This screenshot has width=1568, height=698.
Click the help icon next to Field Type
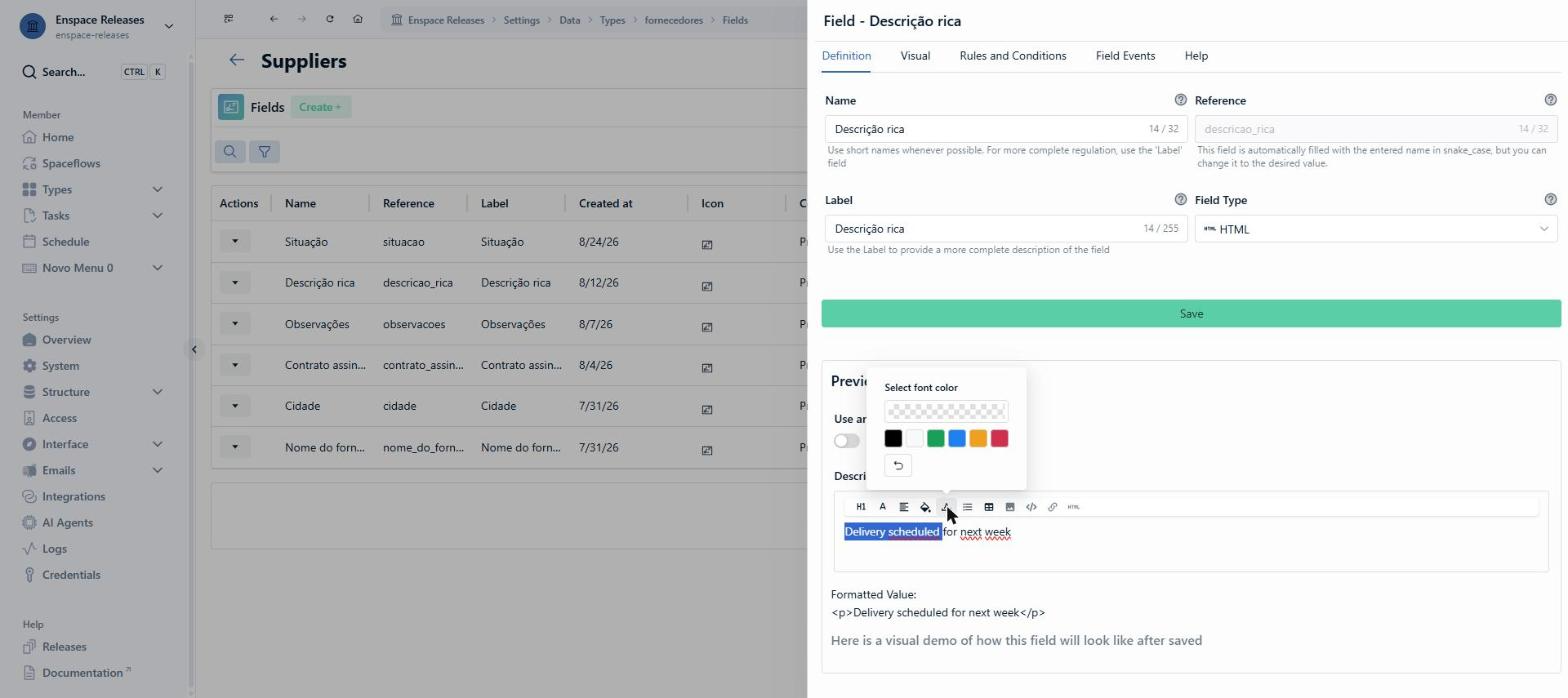click(1551, 200)
